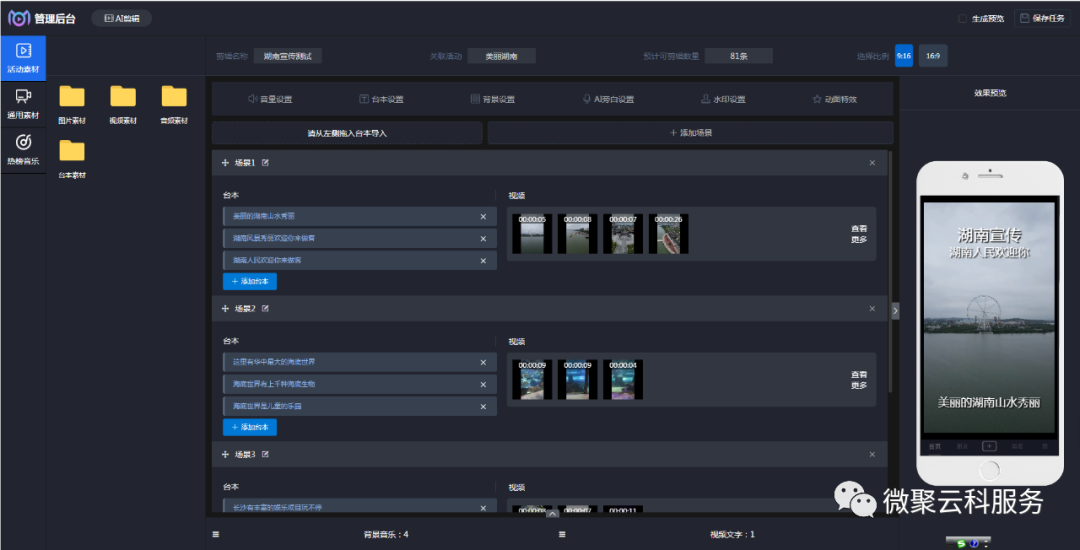This screenshot has height=550, width=1080.
Task: Select 场景1 video thumbnail 00:00:07
Action: 623,233
